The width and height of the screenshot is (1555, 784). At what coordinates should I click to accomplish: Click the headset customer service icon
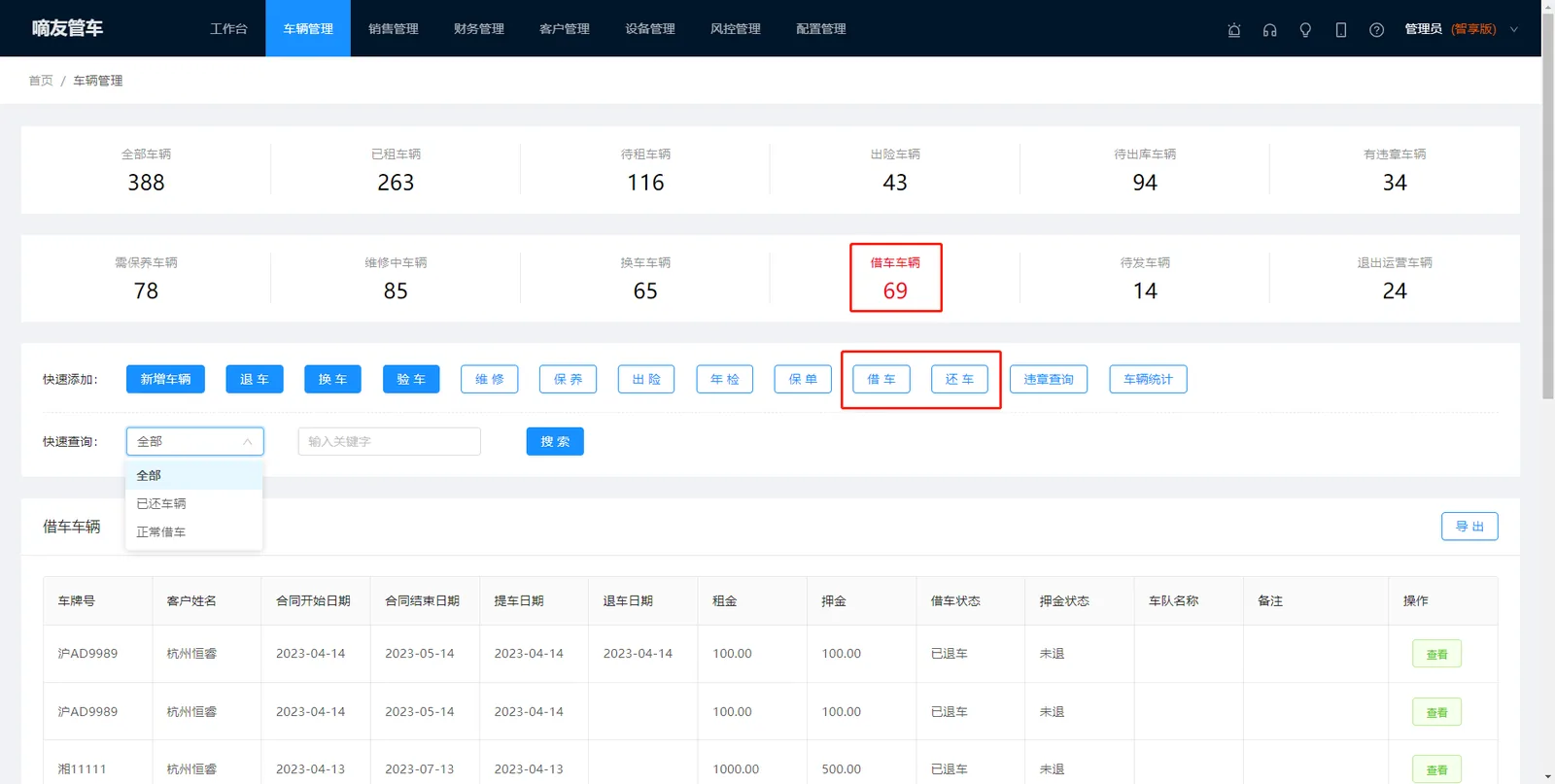point(1269,29)
